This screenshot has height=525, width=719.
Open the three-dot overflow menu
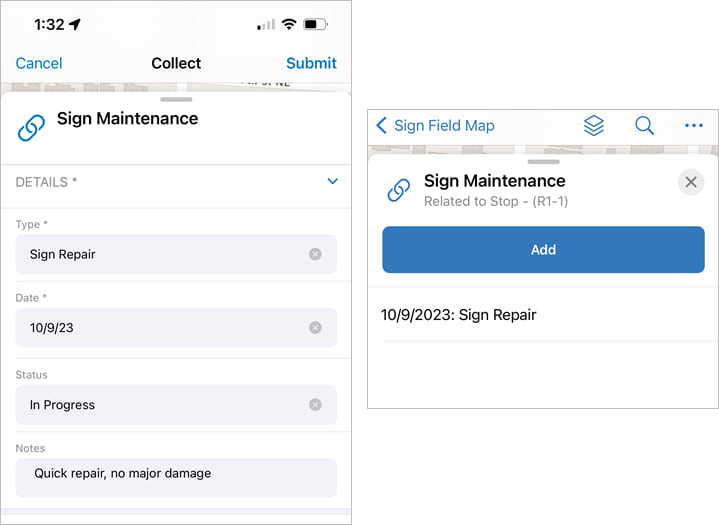pyautogui.click(x=694, y=126)
